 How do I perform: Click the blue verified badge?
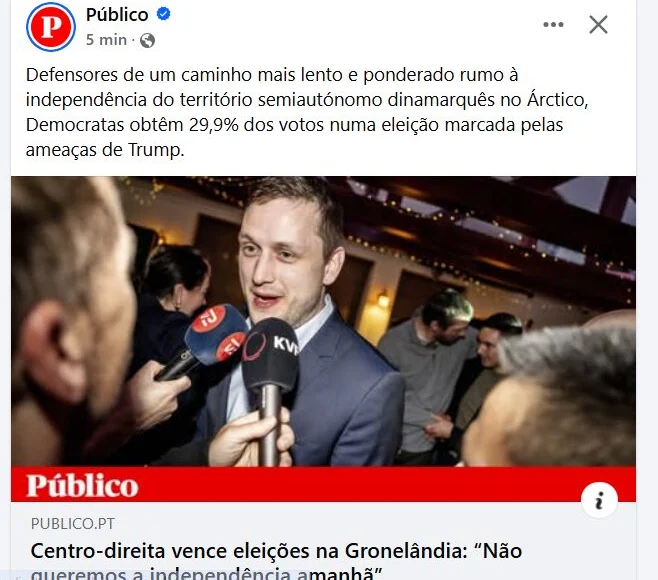click(163, 14)
